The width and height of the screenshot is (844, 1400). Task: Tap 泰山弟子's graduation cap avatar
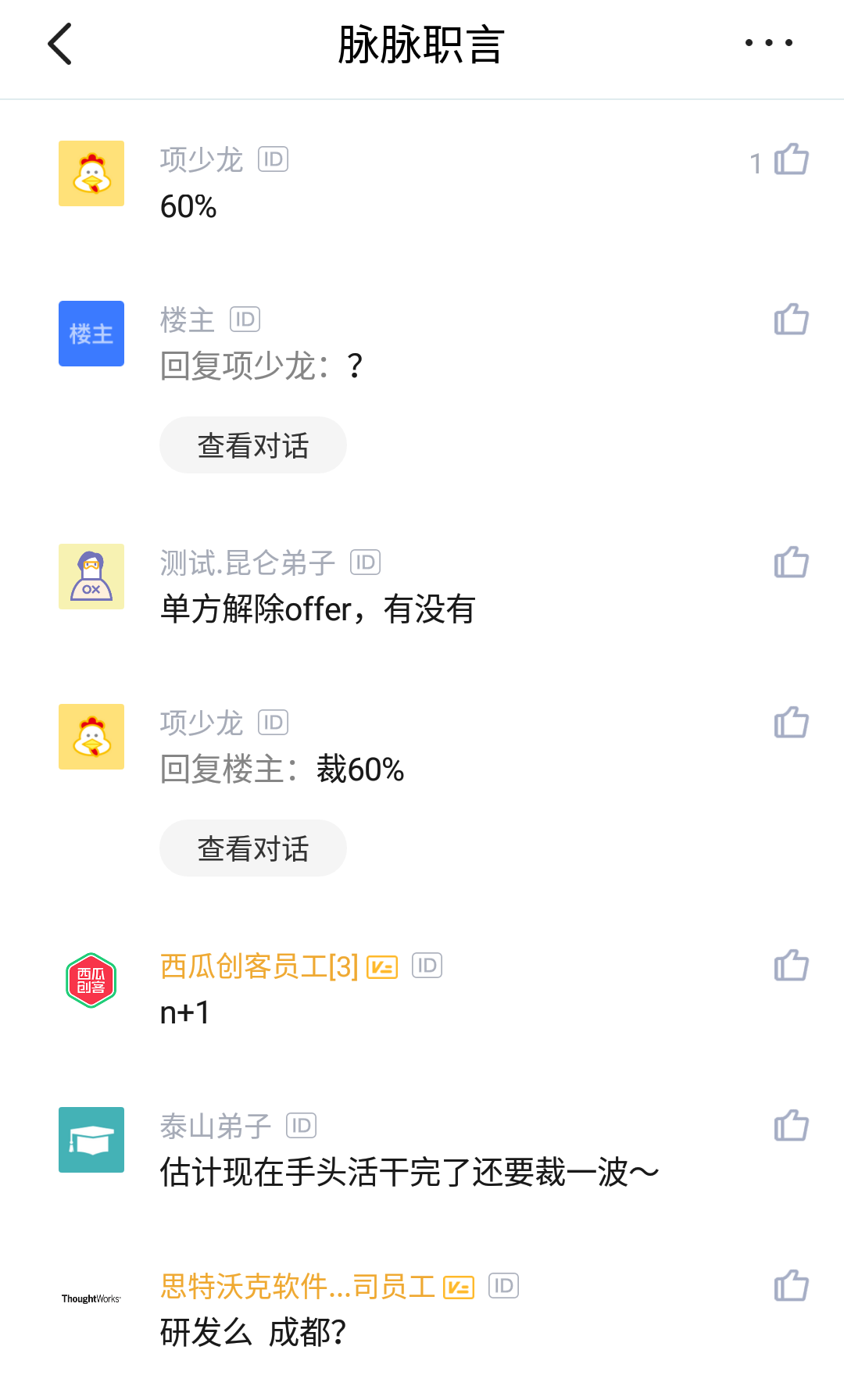[x=91, y=1140]
